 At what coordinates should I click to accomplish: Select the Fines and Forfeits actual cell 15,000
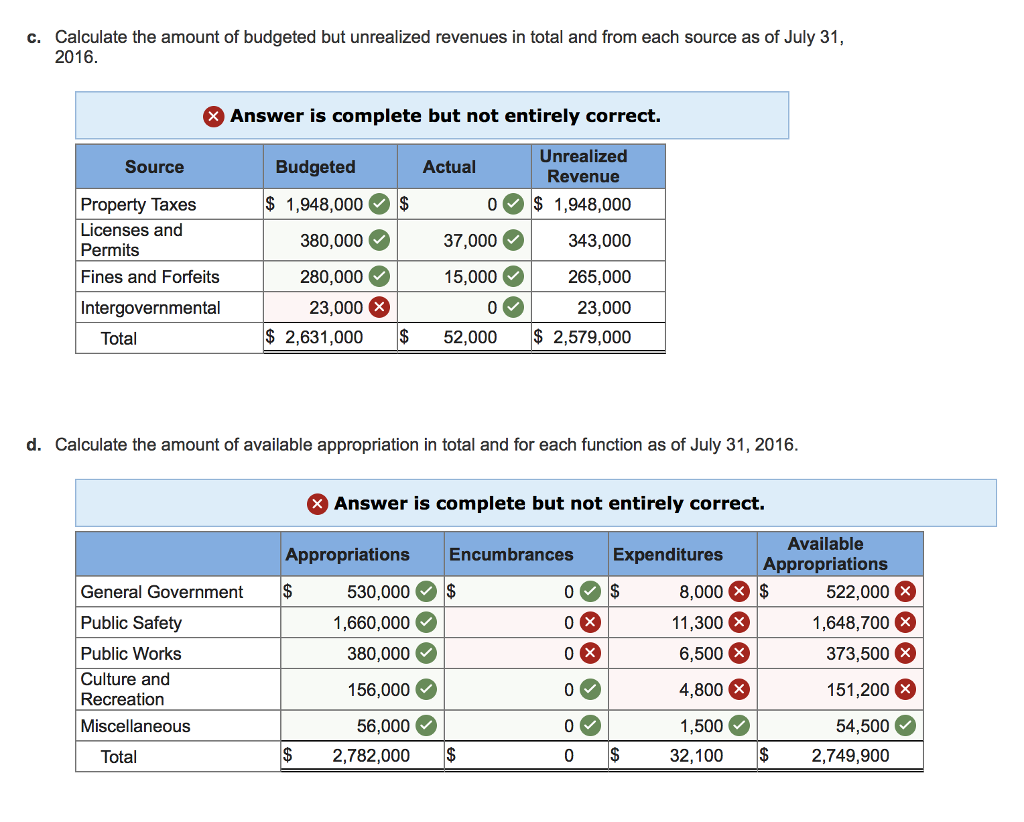(x=464, y=277)
